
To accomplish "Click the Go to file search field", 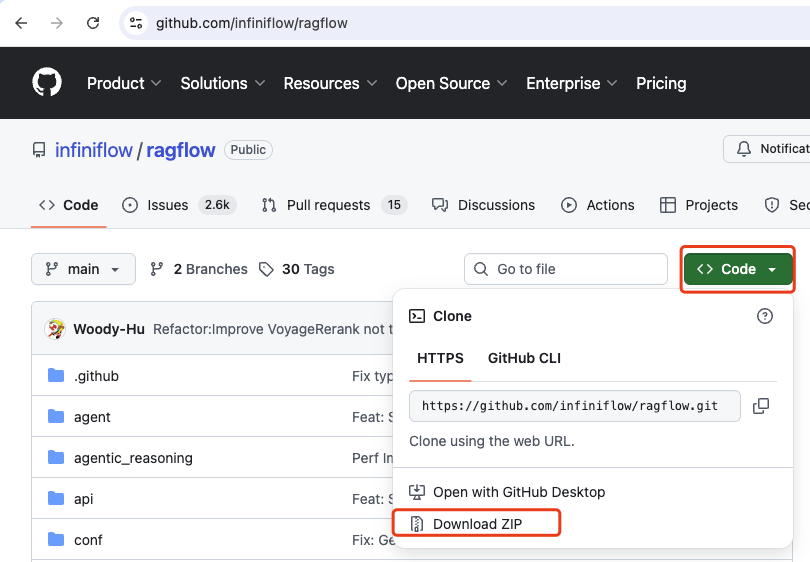I will (566, 269).
